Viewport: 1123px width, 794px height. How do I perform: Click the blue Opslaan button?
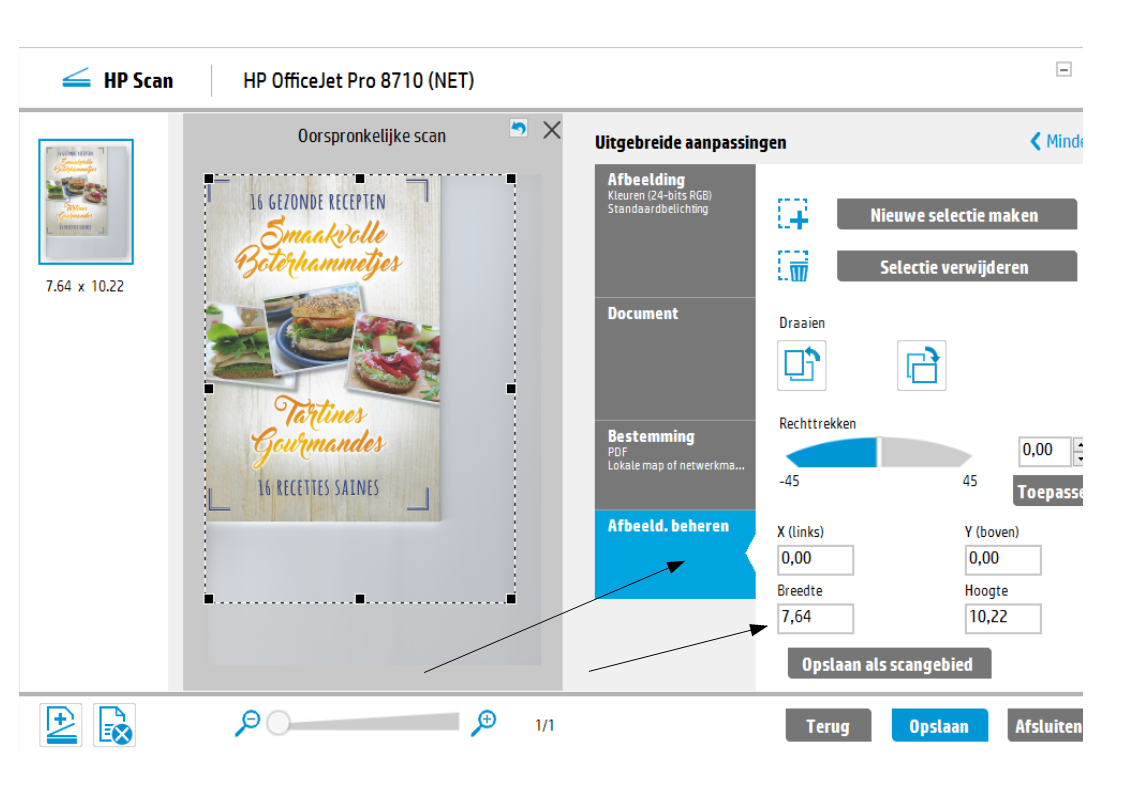point(939,725)
